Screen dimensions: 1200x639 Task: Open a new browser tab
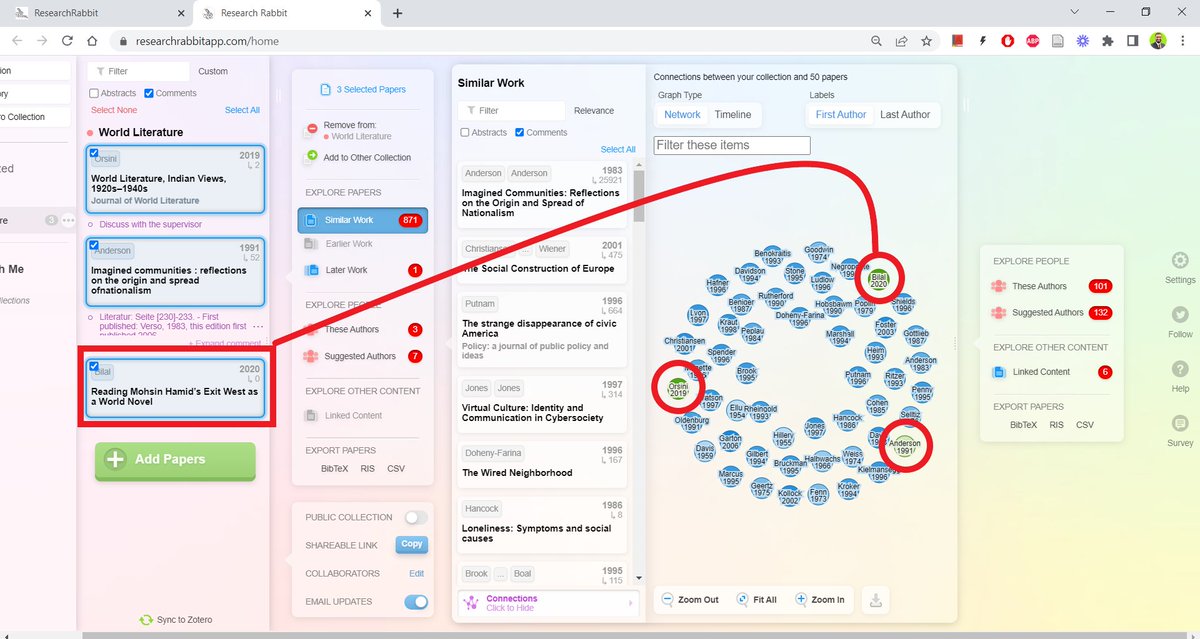(x=397, y=13)
